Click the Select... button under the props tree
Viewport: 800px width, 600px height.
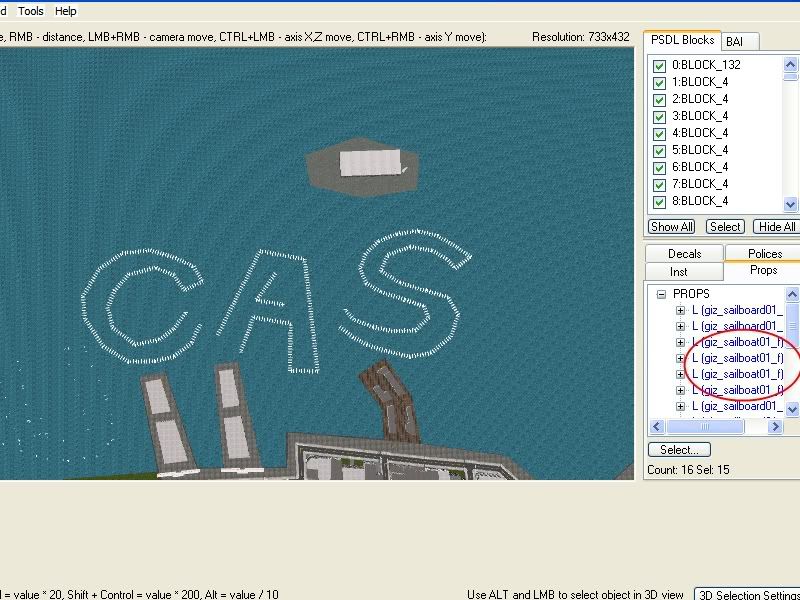click(679, 450)
